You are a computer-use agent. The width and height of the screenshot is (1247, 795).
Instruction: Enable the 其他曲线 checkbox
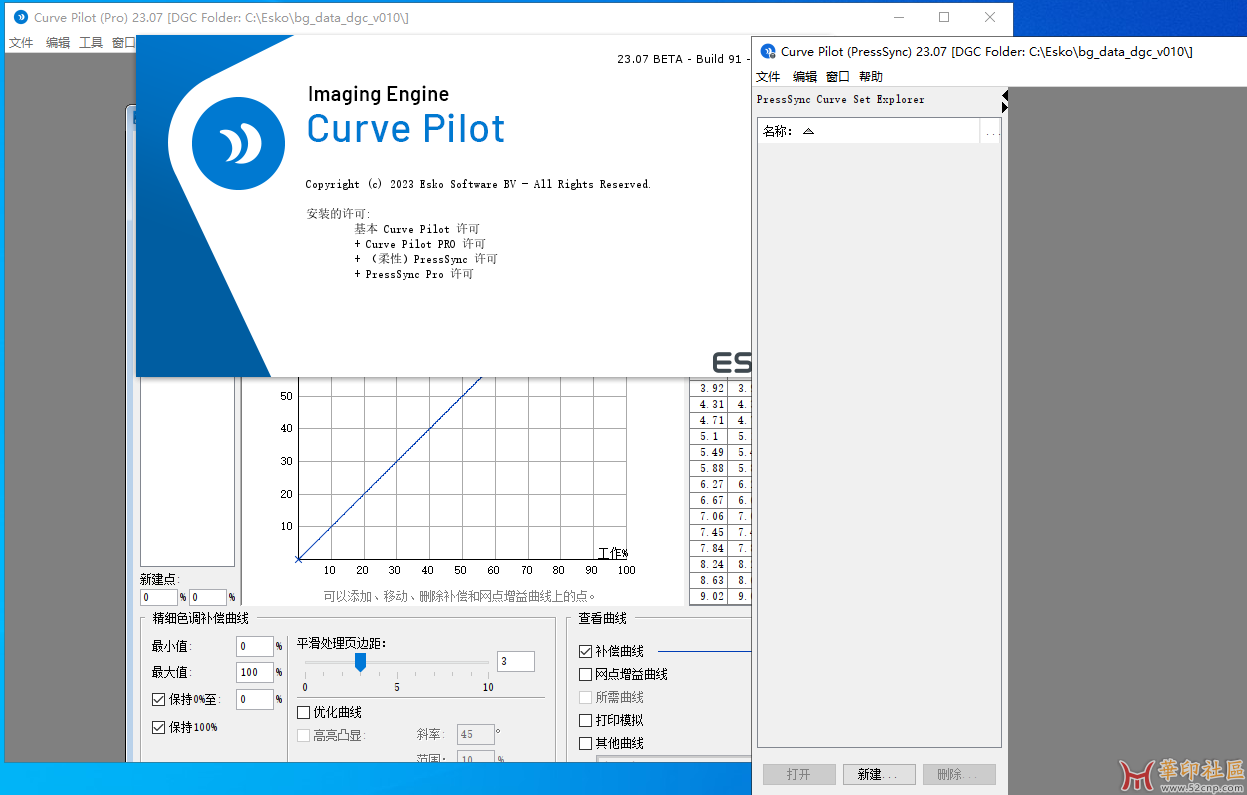[586, 744]
